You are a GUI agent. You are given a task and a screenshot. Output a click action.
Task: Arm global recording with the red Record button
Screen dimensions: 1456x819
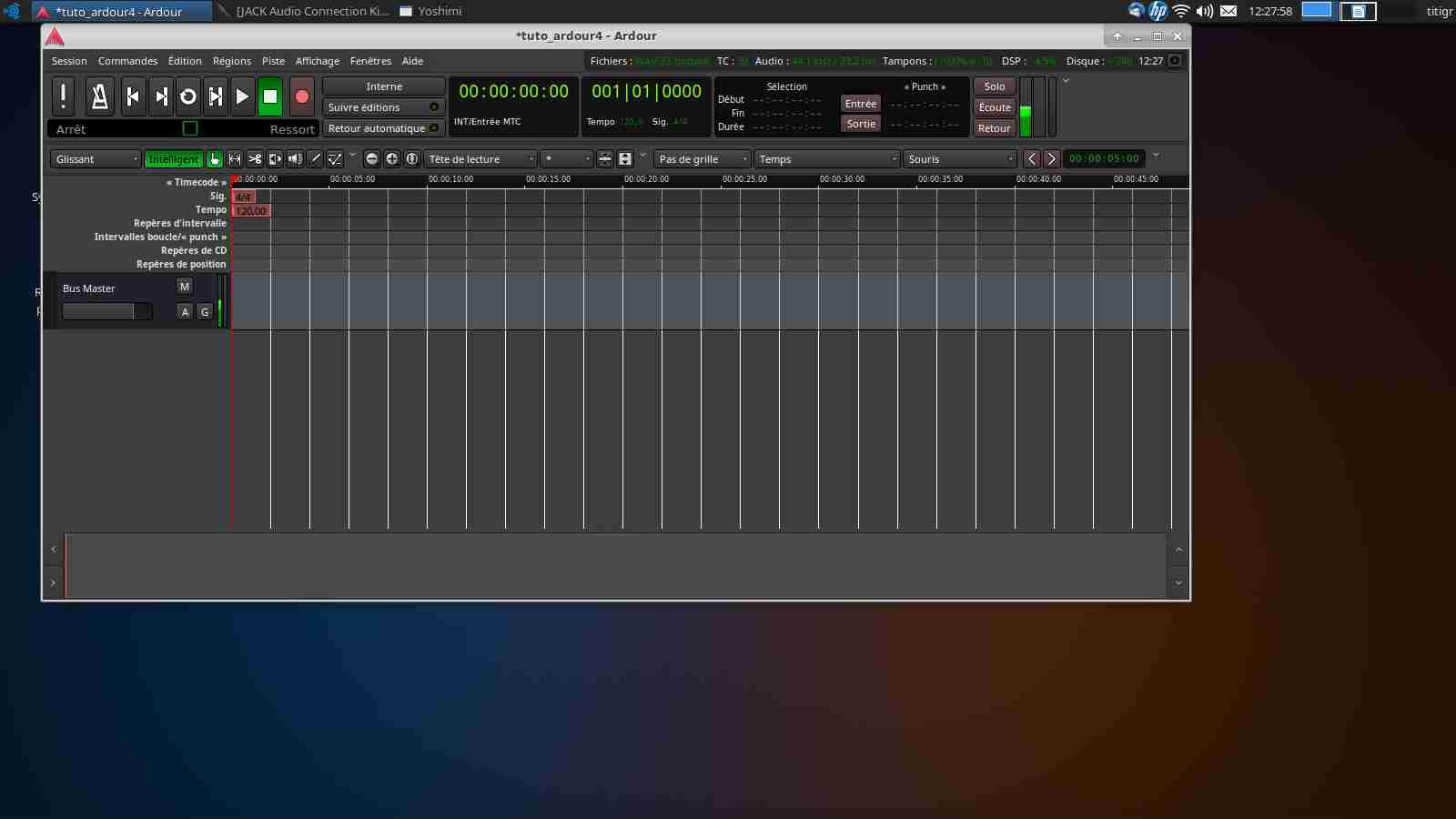coord(302,96)
